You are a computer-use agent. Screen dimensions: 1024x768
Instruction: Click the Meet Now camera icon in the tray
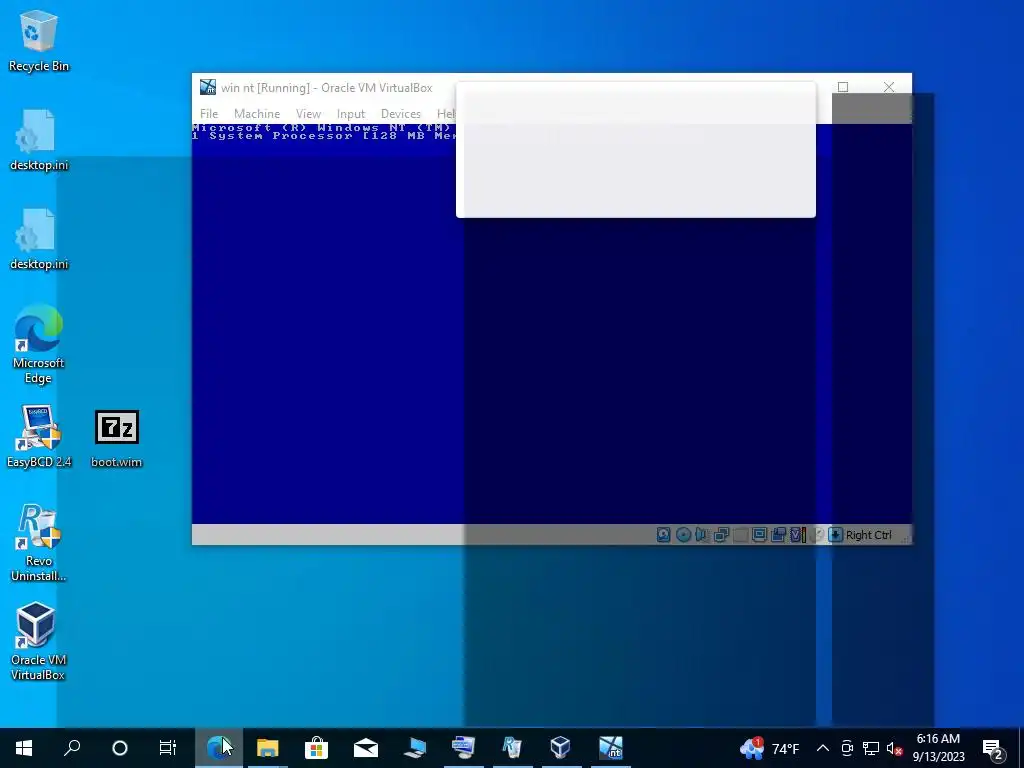pos(847,748)
